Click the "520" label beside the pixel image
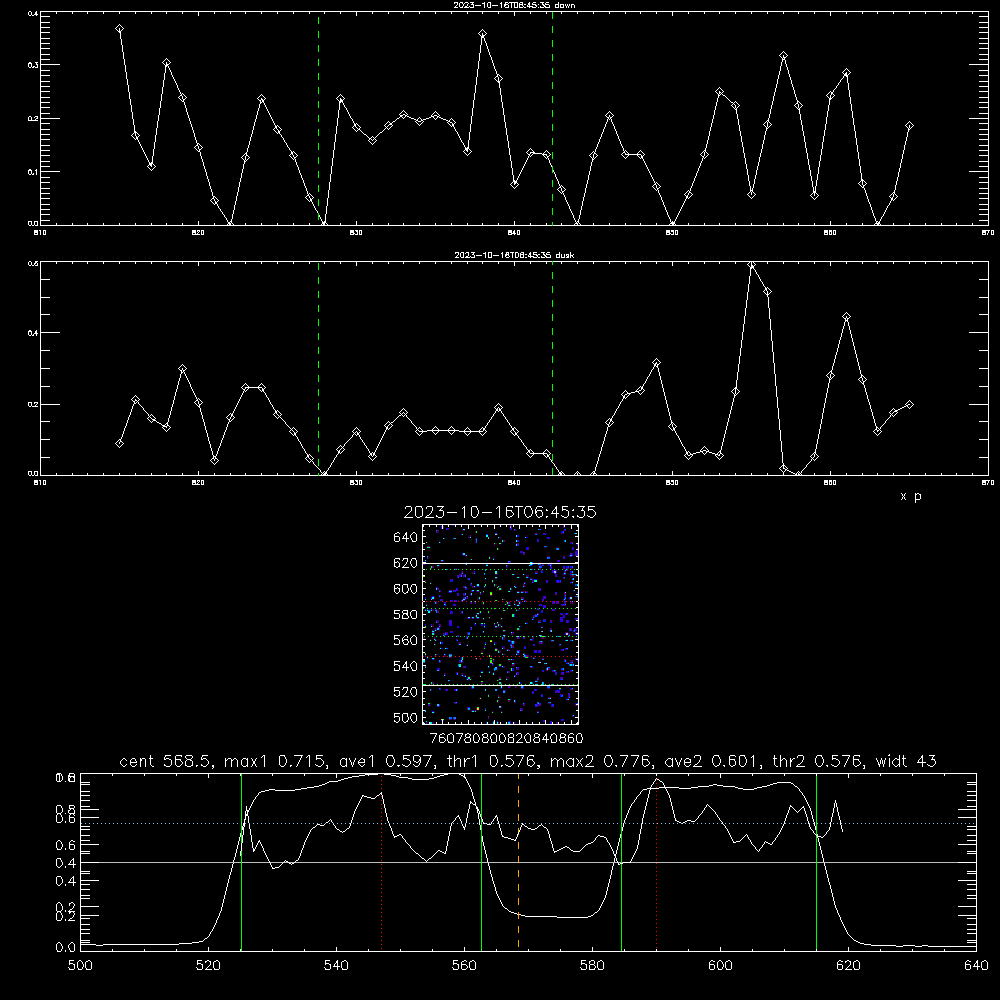 [x=406, y=692]
